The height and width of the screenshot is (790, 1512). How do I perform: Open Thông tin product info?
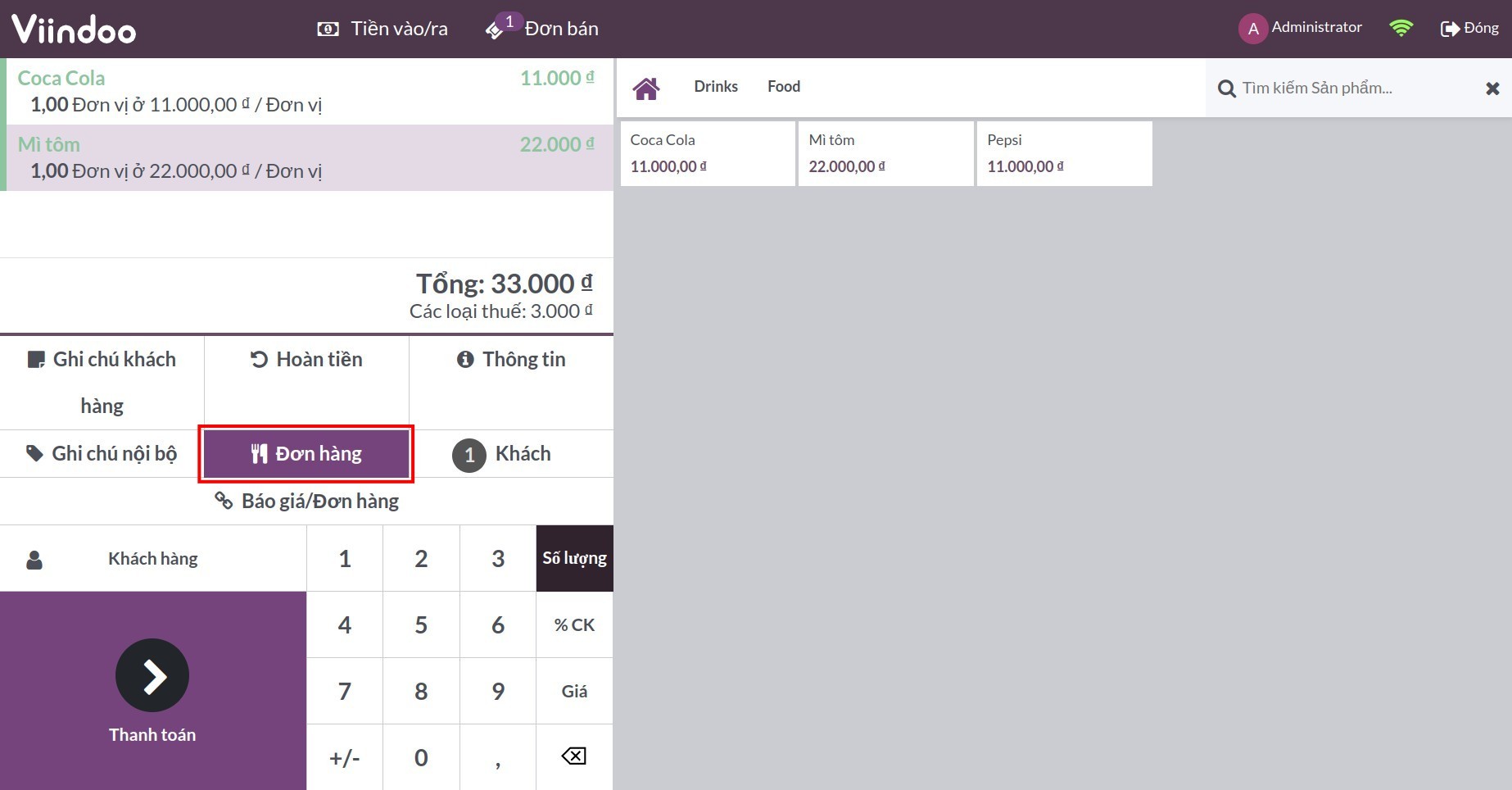pyautogui.click(x=511, y=383)
